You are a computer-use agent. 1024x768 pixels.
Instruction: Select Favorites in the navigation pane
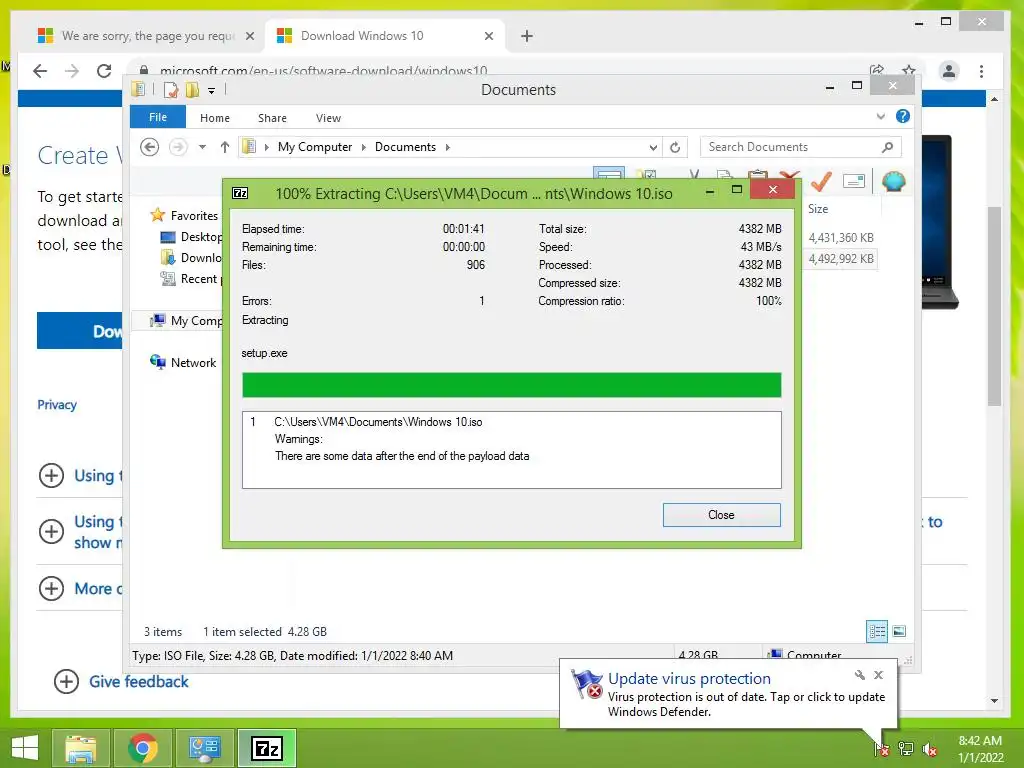pyautogui.click(x=193, y=216)
